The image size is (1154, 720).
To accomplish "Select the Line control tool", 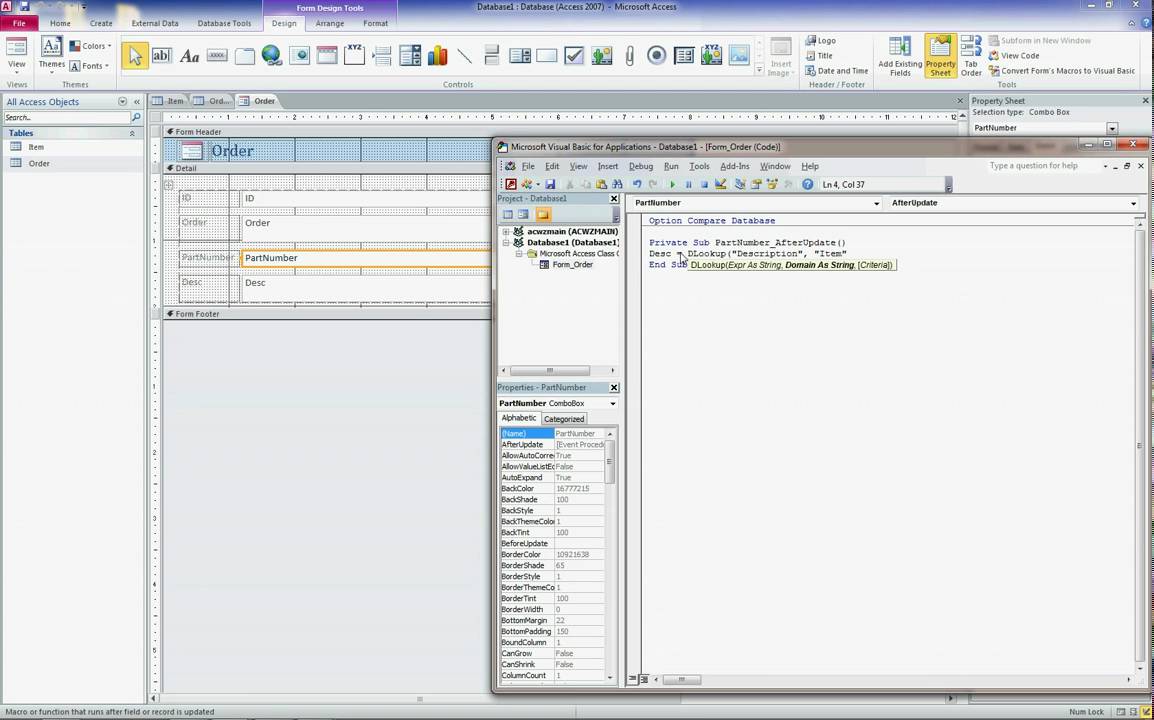I will [x=464, y=55].
